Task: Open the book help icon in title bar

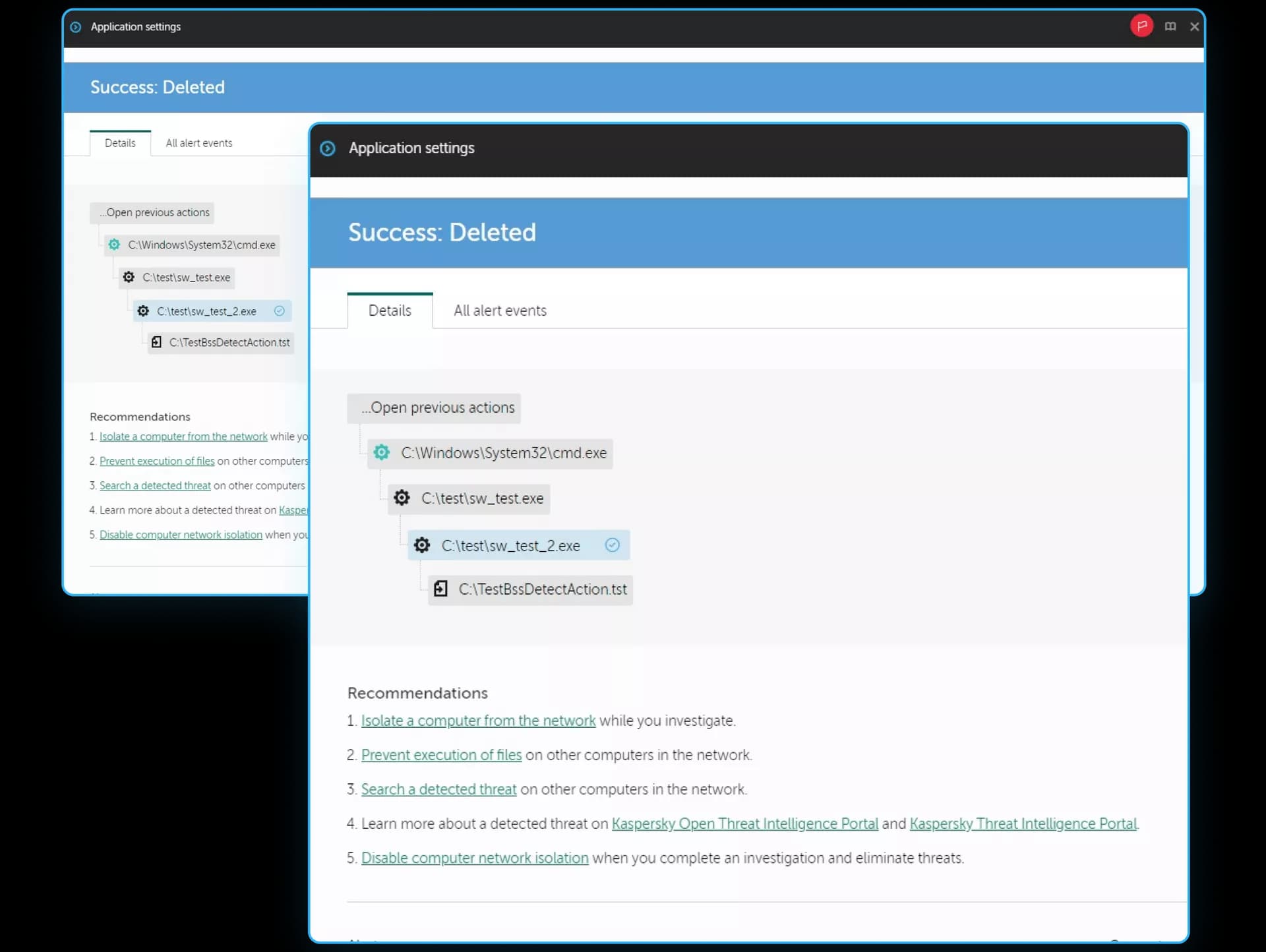Action: [1170, 26]
